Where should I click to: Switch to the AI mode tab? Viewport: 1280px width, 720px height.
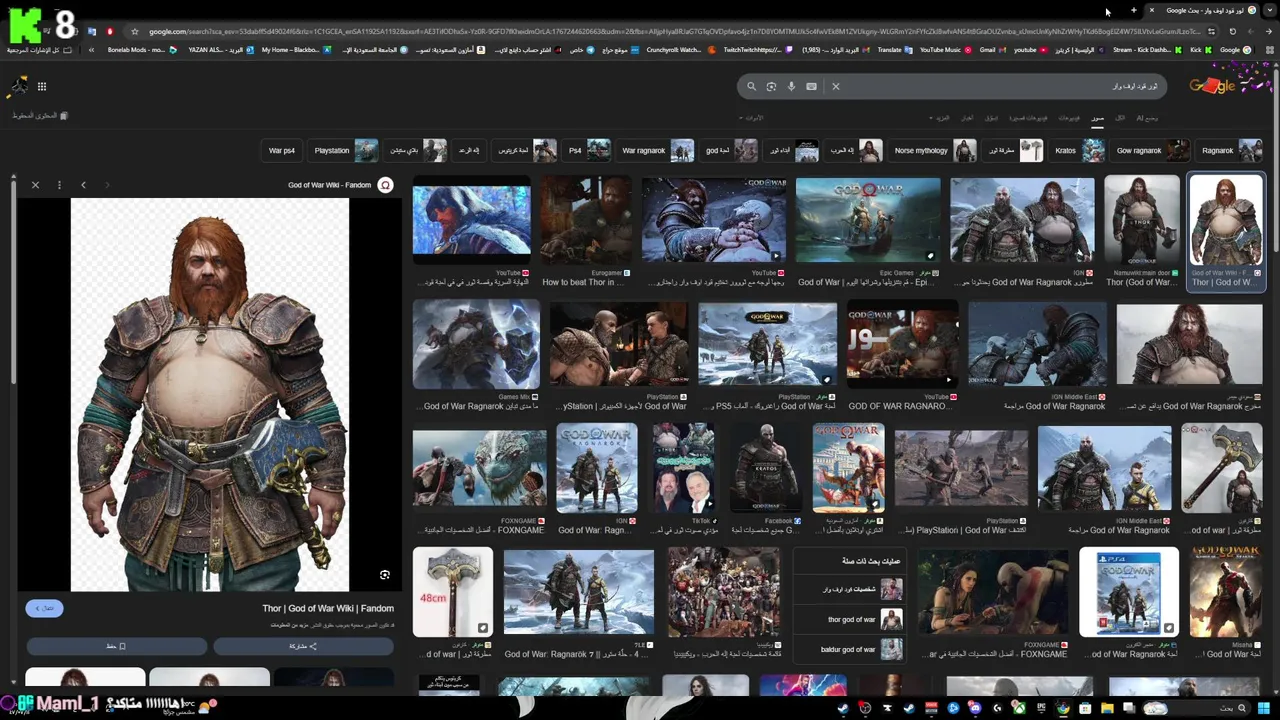1146,118
